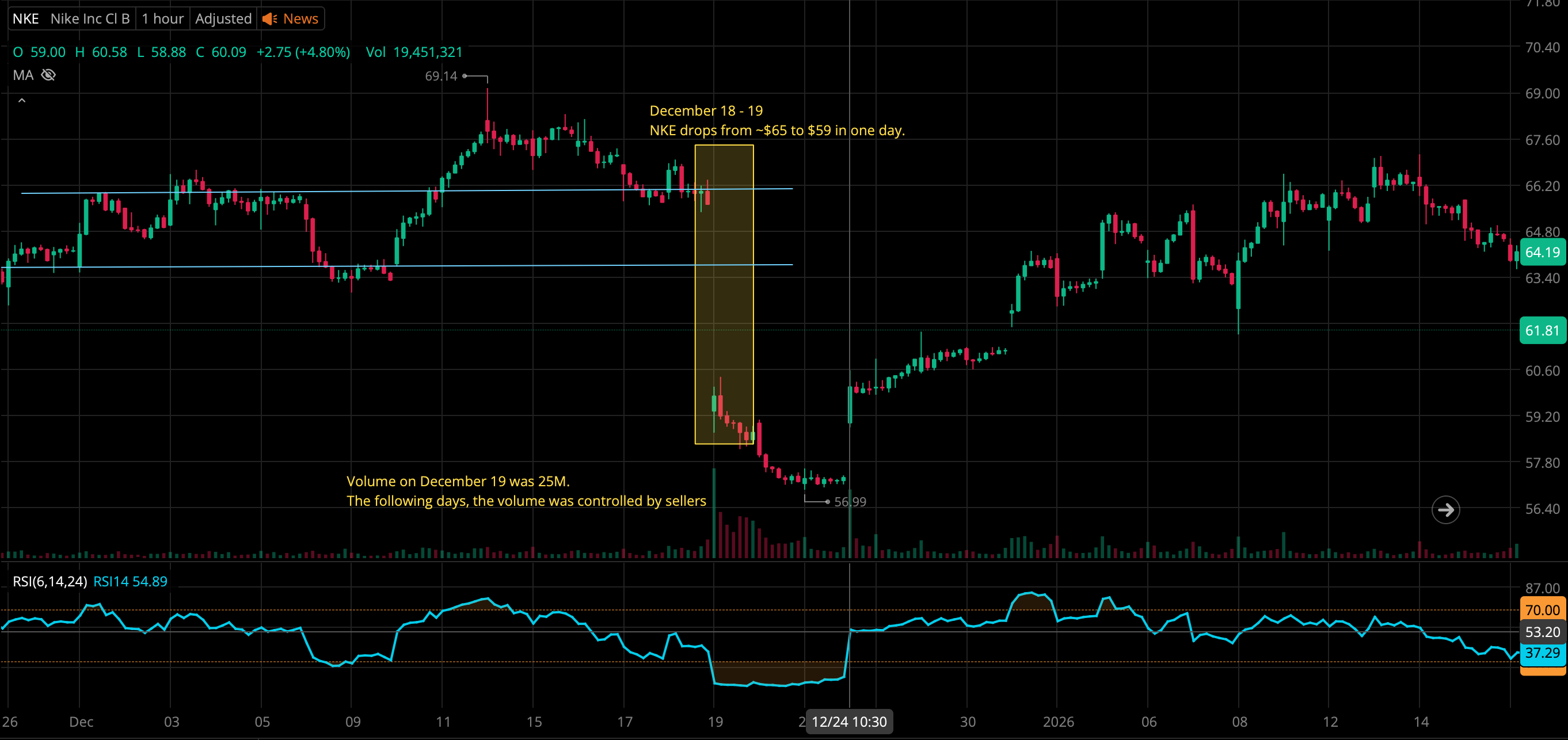Click the scroll-to-latest arrow circle button
1568x740 pixels.
click(x=1445, y=510)
